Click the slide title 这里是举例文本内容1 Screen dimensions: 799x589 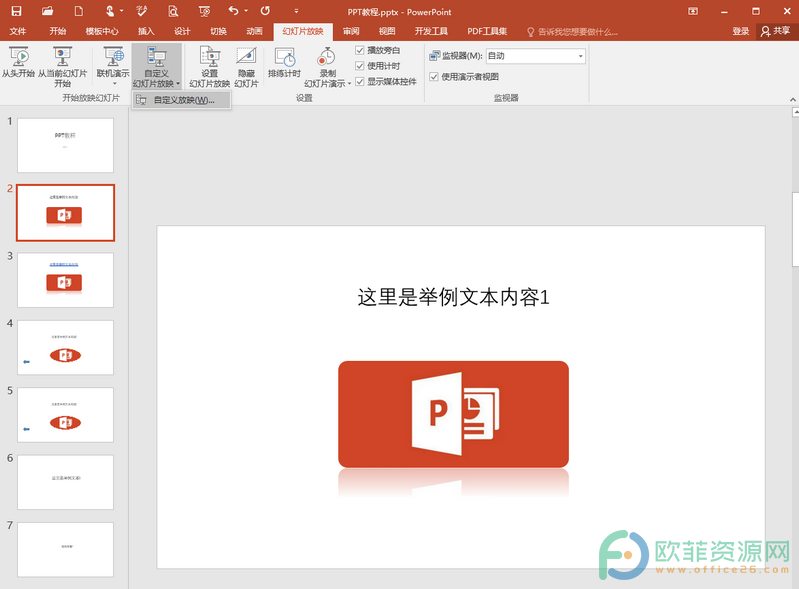pos(454,297)
